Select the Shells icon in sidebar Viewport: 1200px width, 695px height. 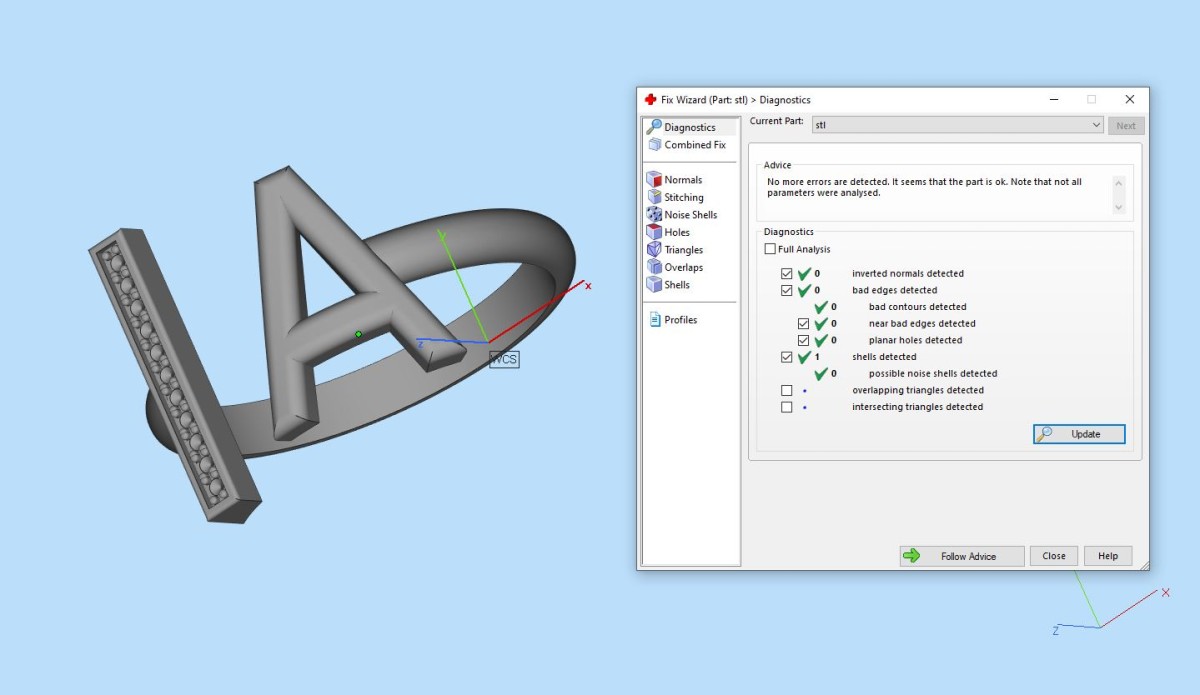[x=654, y=285]
